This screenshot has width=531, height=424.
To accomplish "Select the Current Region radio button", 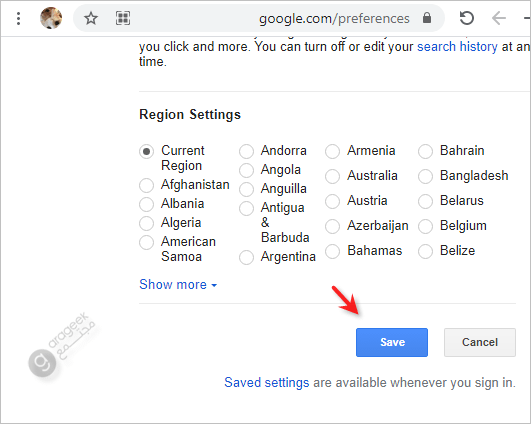I will (146, 151).
